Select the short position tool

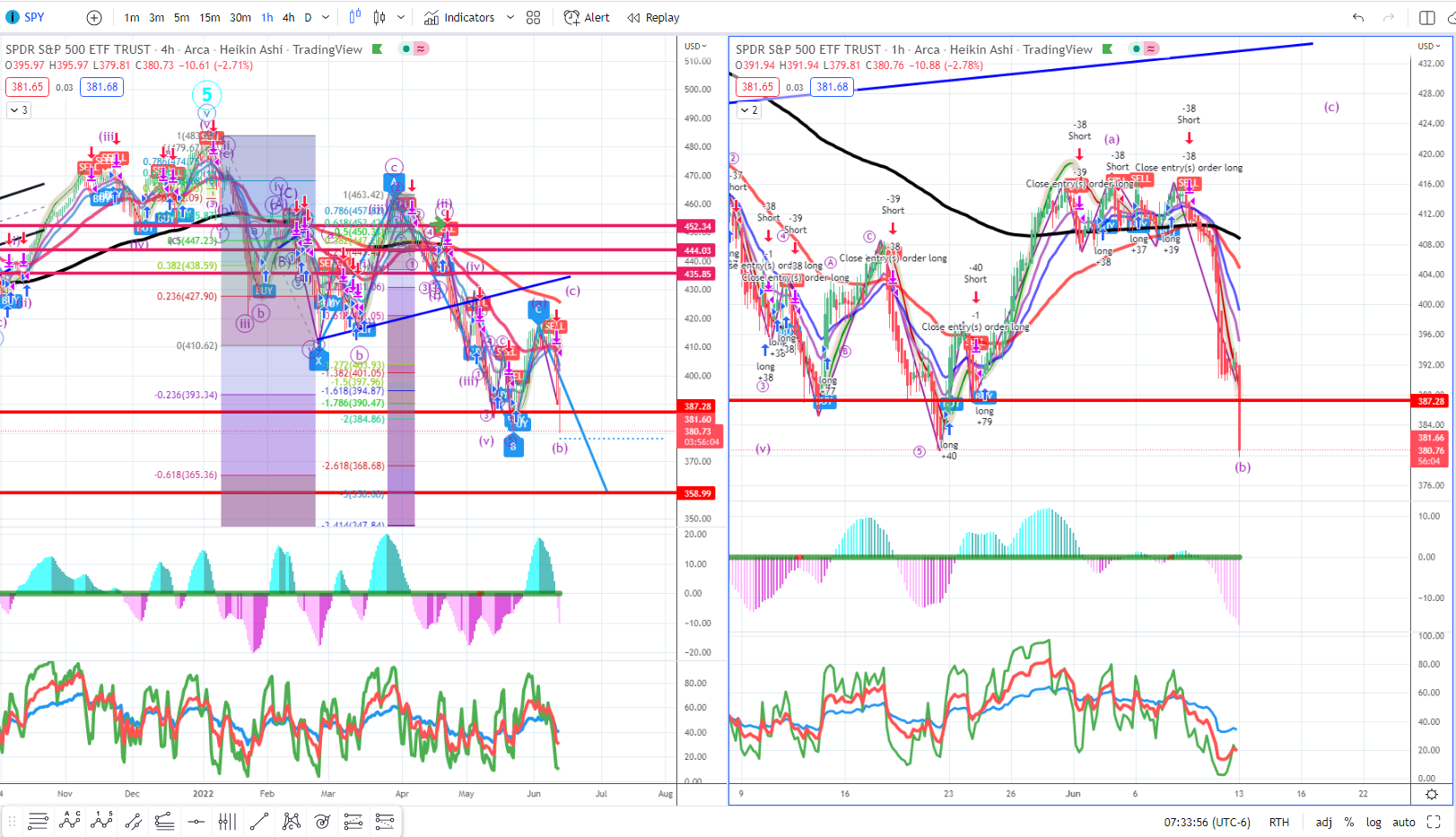point(385,821)
